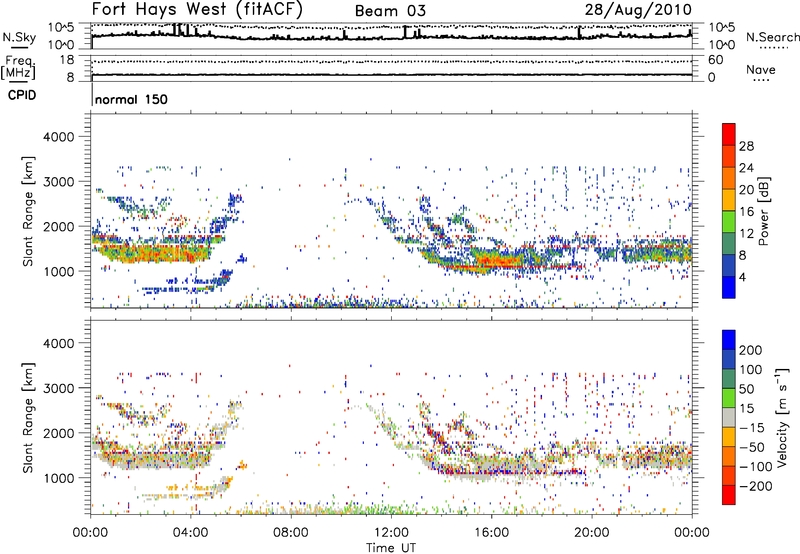Click the '16:00' time axis label

(x=491, y=533)
